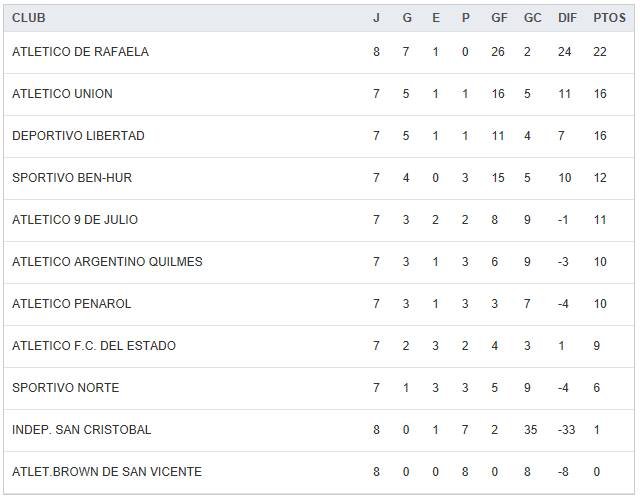Click the P column header

pyautogui.click(x=465, y=18)
